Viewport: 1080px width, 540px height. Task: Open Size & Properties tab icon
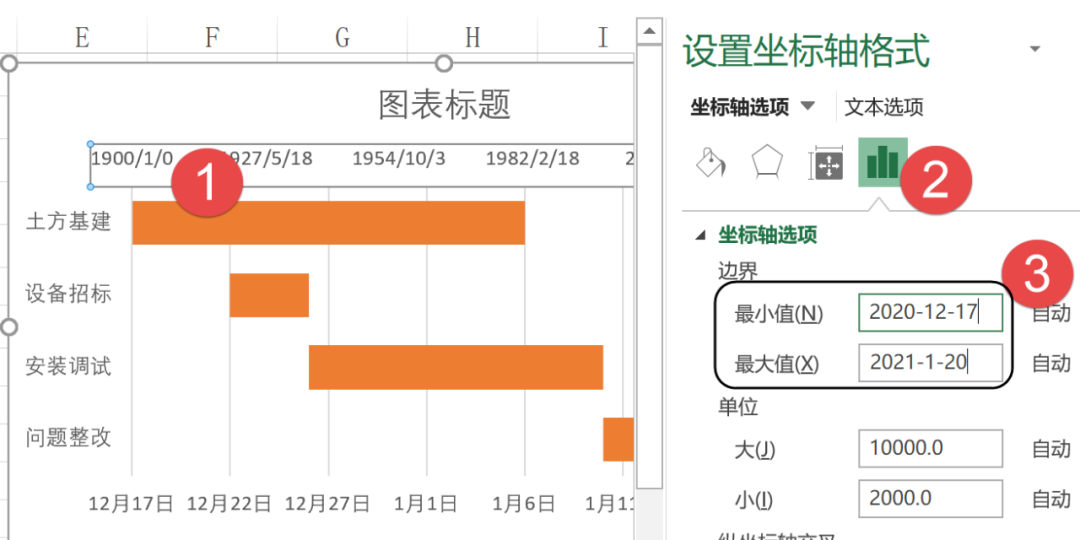[x=826, y=163]
